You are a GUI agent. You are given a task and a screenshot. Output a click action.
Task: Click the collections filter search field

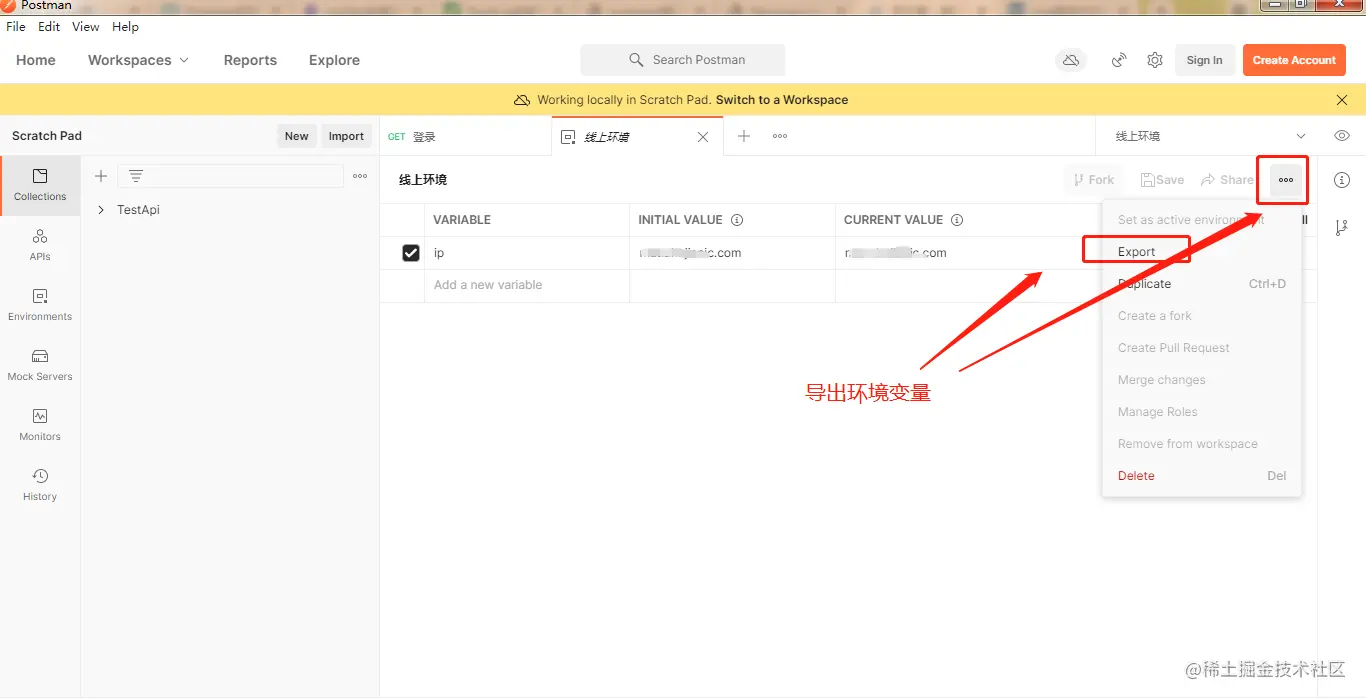230,176
